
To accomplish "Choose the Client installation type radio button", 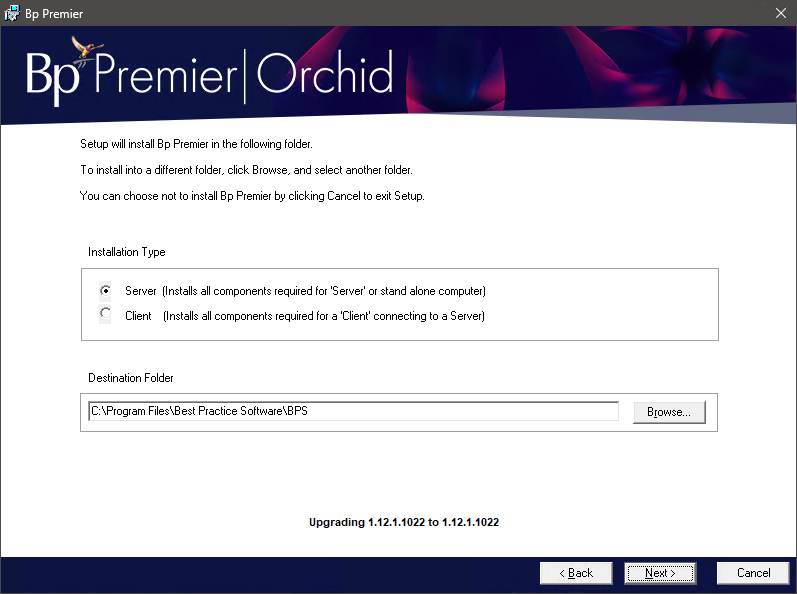I will (x=106, y=316).
